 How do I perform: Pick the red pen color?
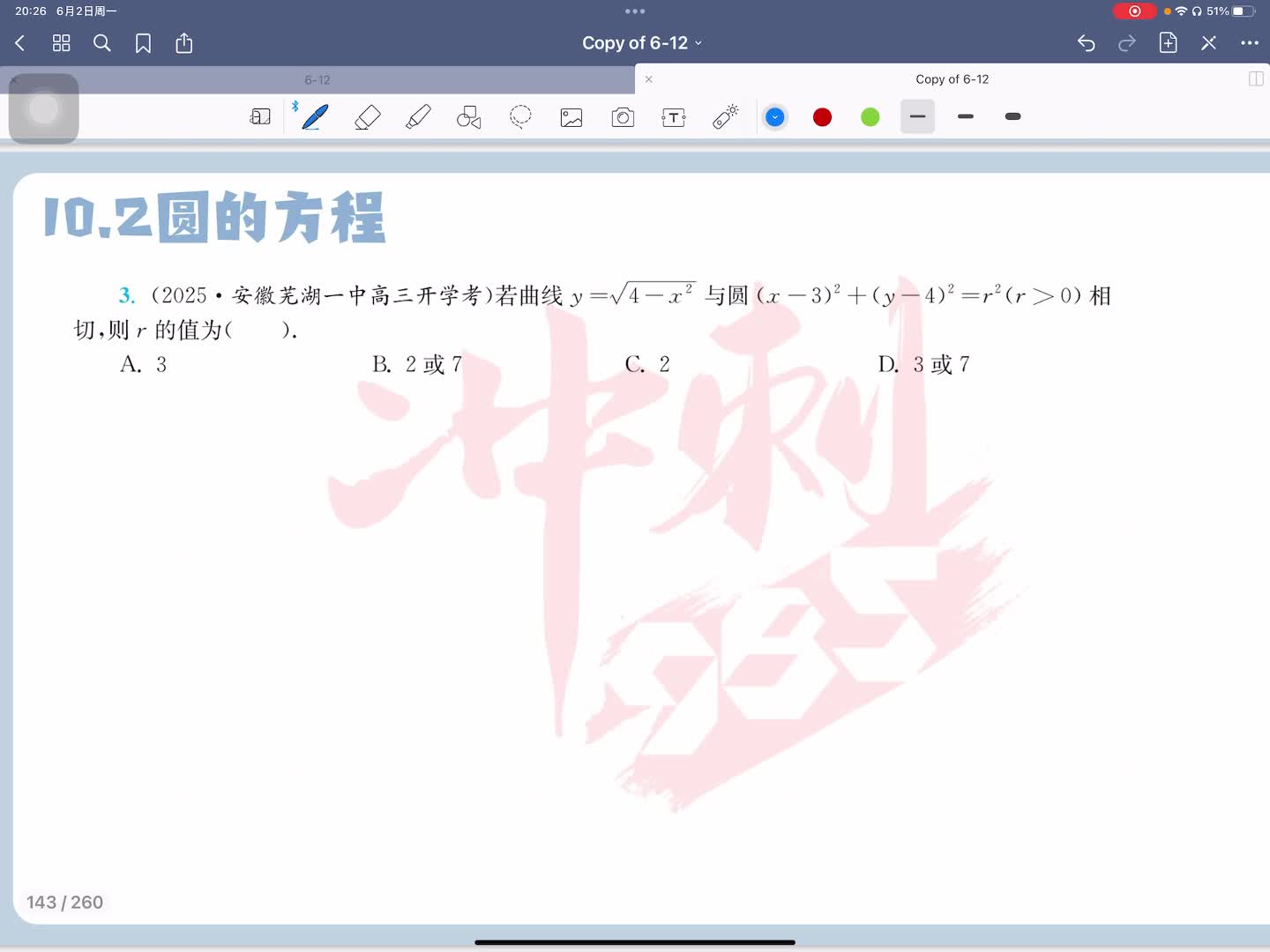822,117
